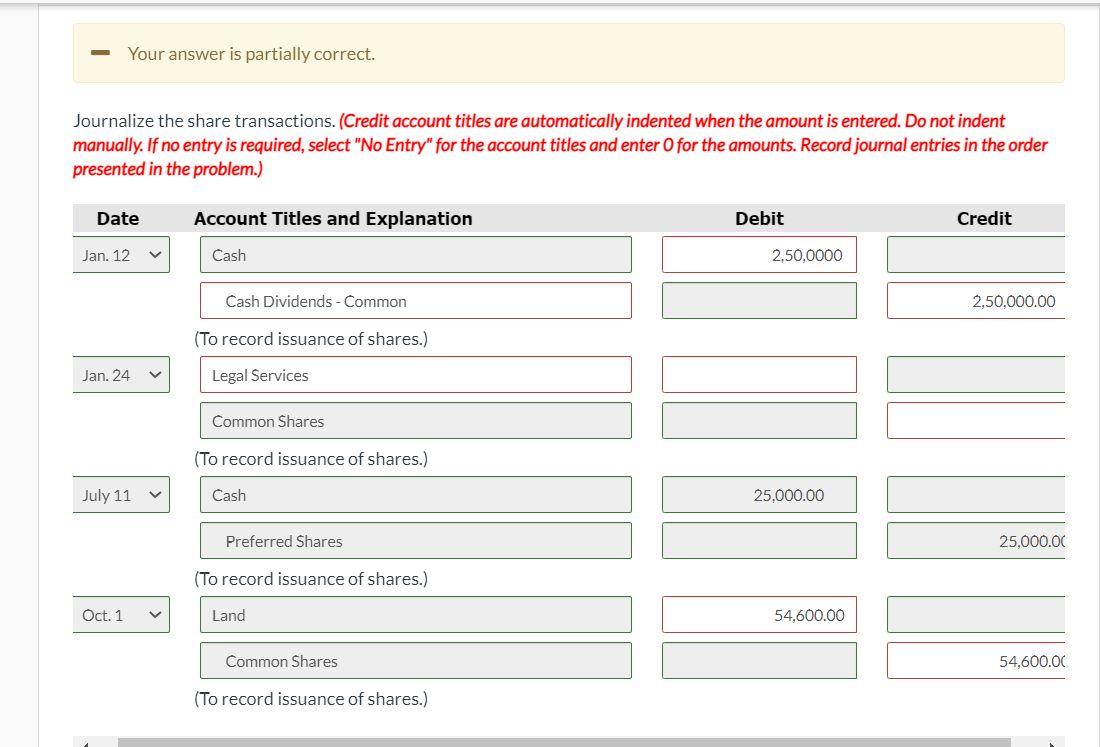Click the Common Shares field under Jan. 24
The height and width of the screenshot is (747, 1100).
point(415,420)
